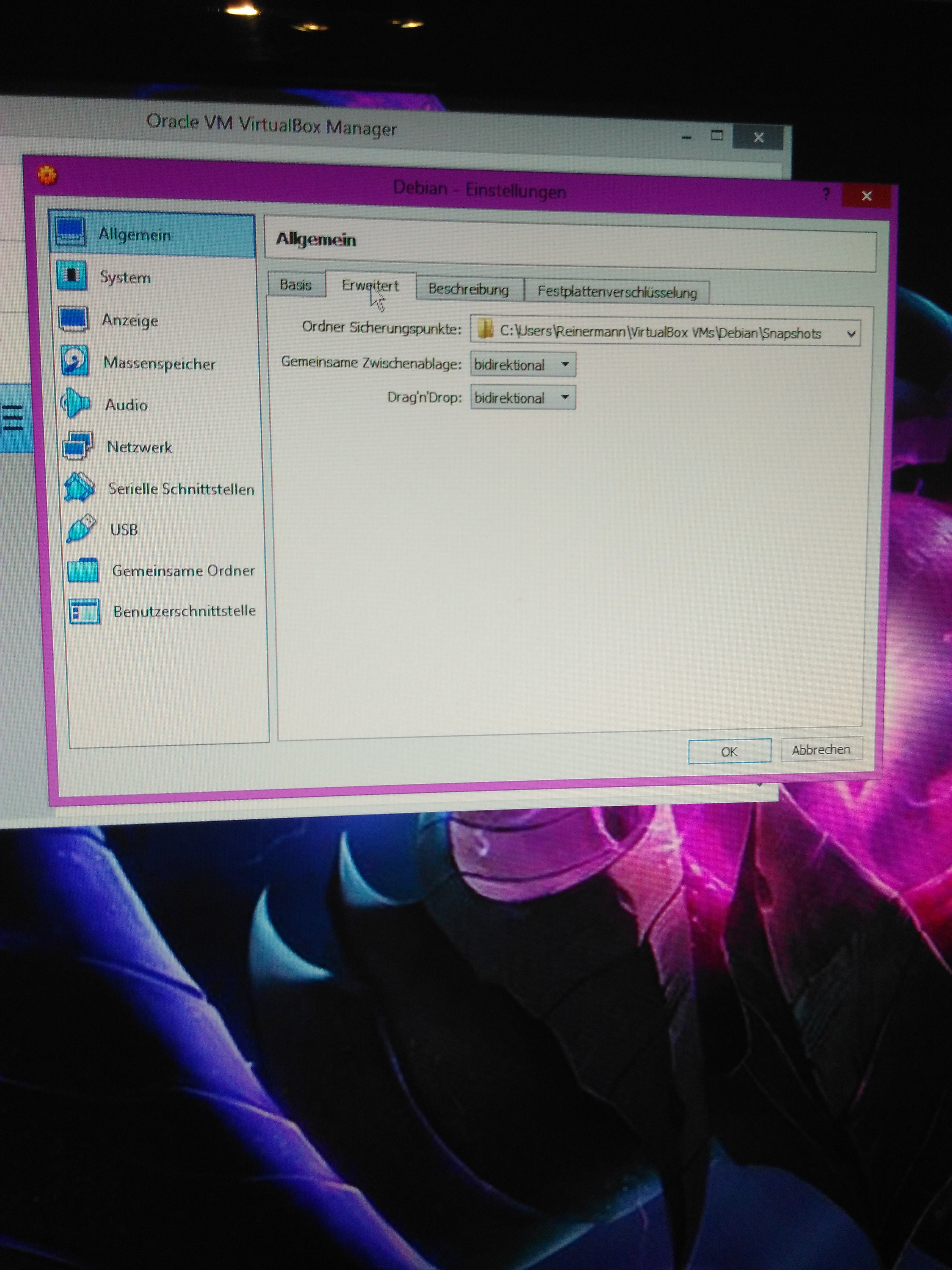
Task: Open the USB plug icon
Action: (81, 528)
